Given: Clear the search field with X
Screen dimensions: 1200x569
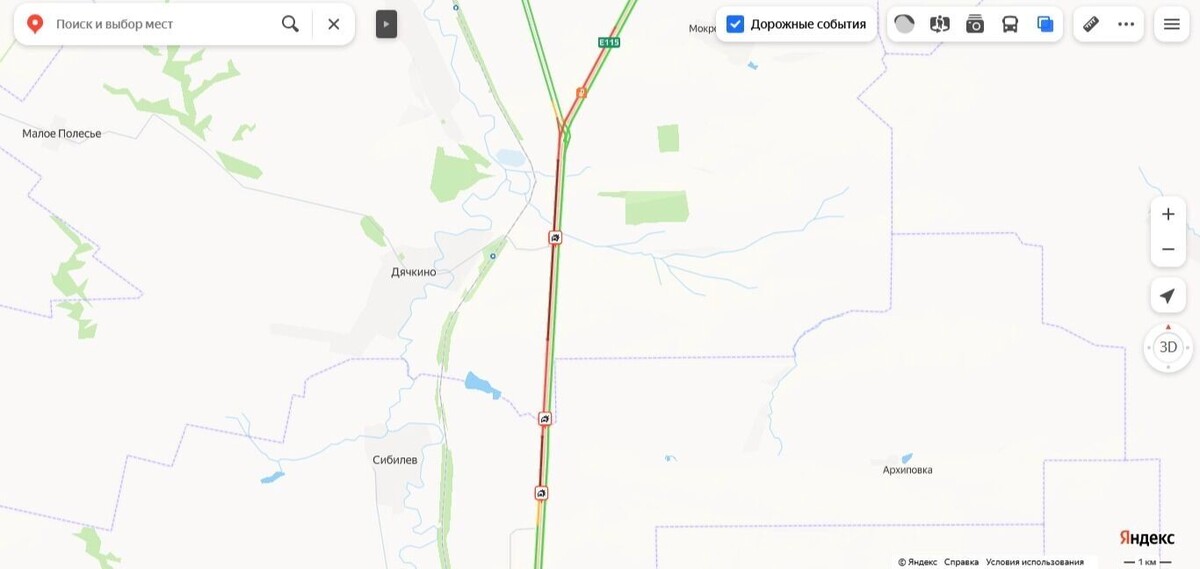Looking at the screenshot, I should point(334,24).
